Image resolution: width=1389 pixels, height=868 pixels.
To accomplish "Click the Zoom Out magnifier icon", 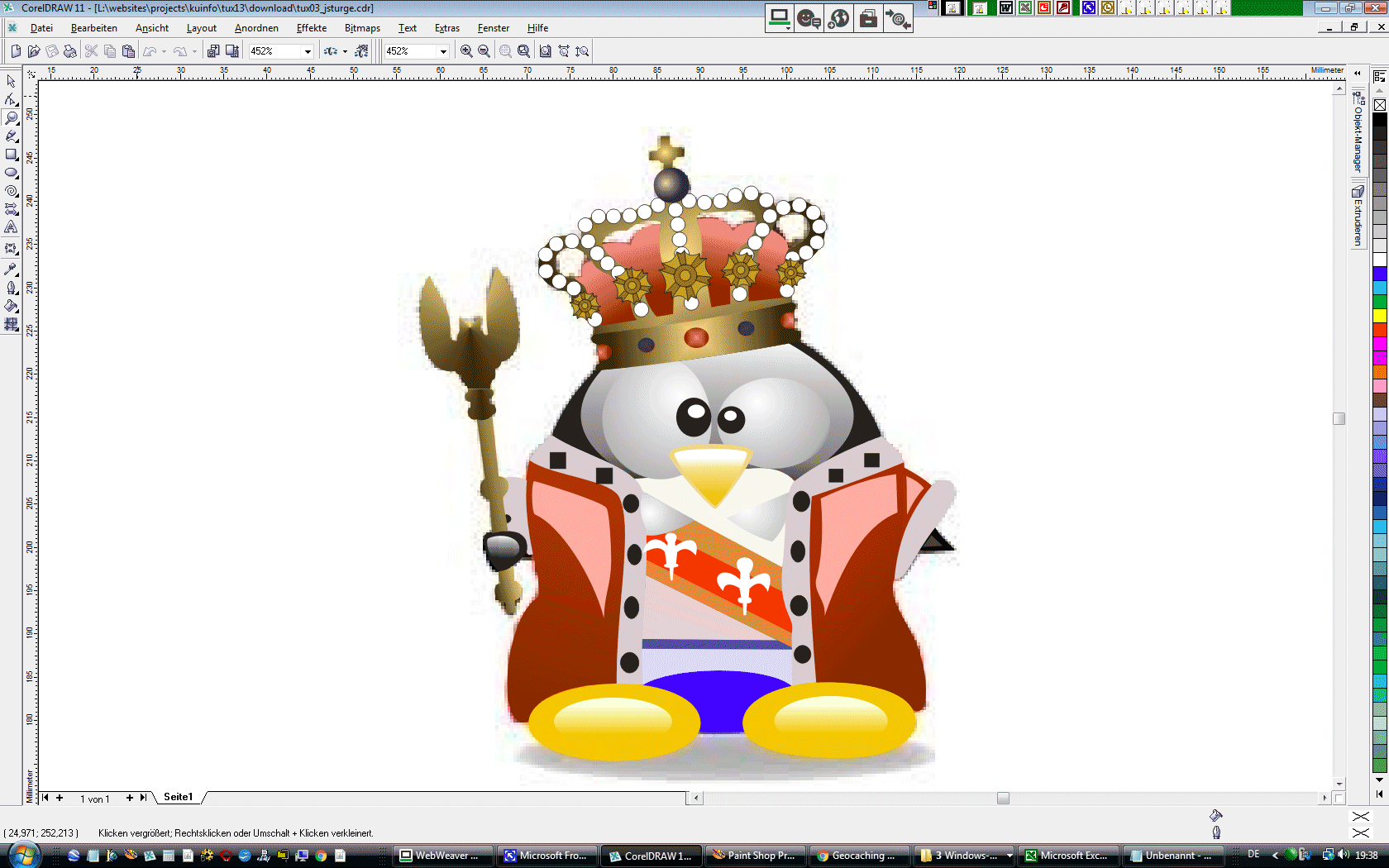I will coord(484,51).
